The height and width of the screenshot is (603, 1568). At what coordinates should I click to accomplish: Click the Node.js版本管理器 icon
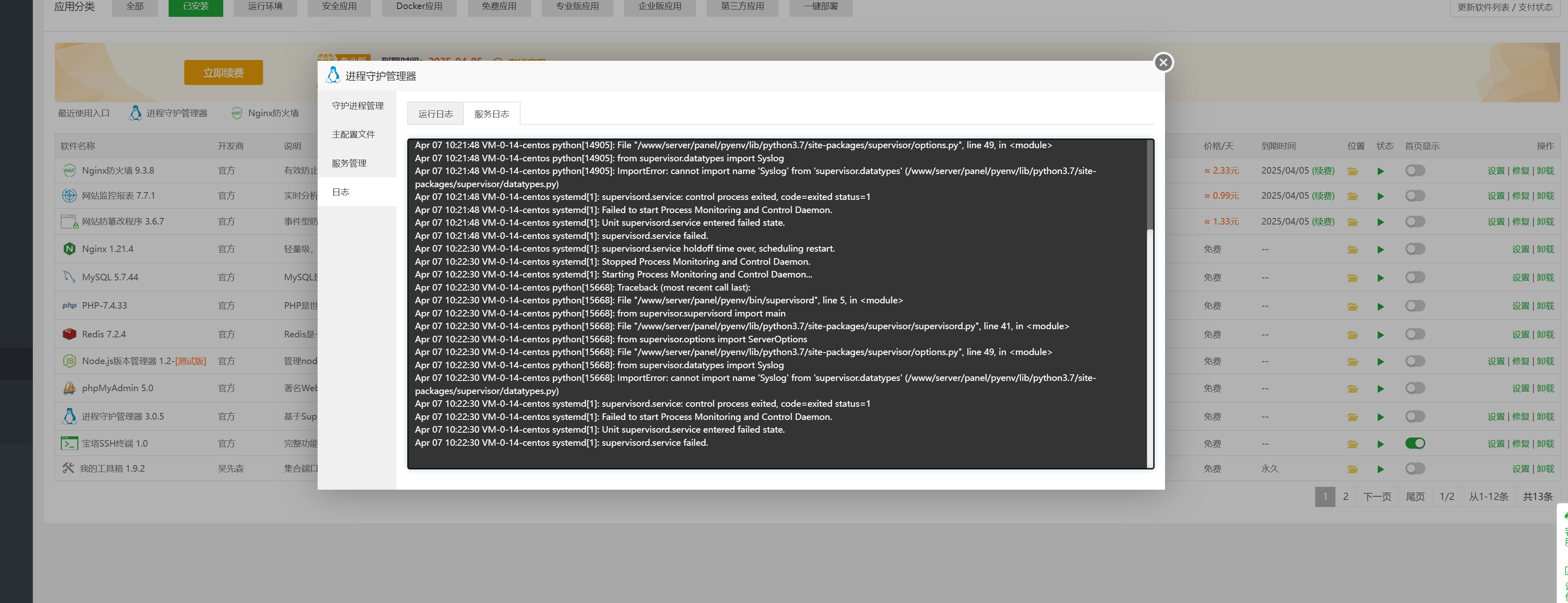tap(69, 361)
